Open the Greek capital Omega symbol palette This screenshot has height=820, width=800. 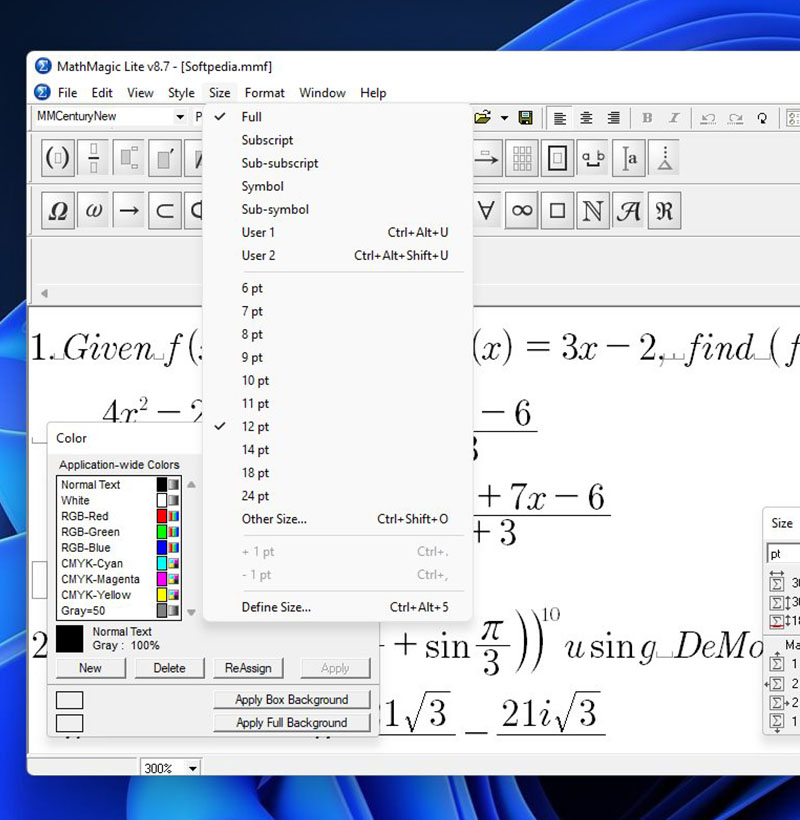pos(59,211)
